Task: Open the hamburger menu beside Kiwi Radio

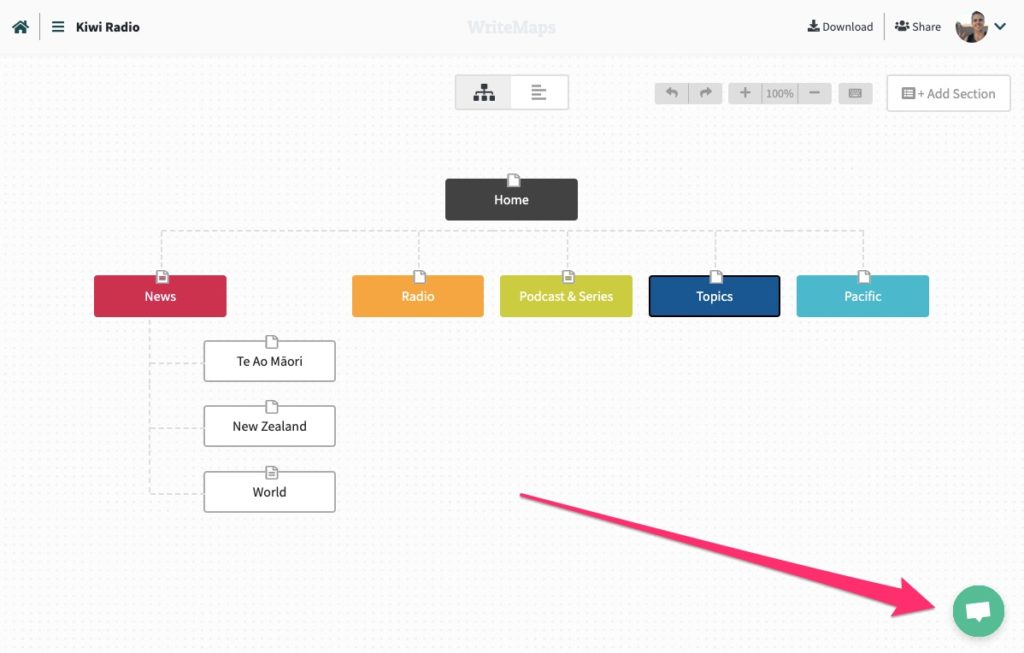Action: coord(58,27)
